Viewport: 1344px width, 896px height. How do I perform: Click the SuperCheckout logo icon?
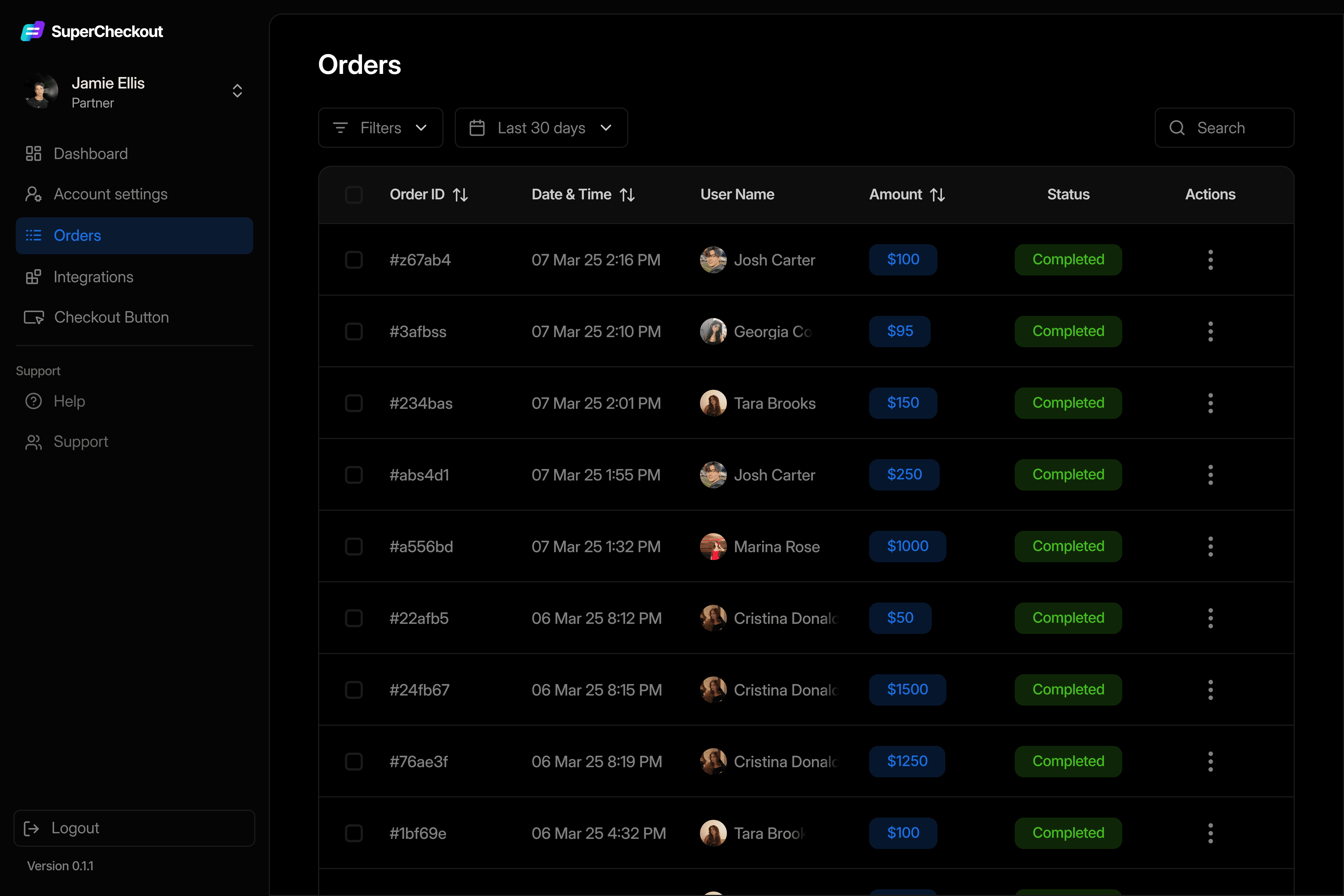tap(32, 31)
